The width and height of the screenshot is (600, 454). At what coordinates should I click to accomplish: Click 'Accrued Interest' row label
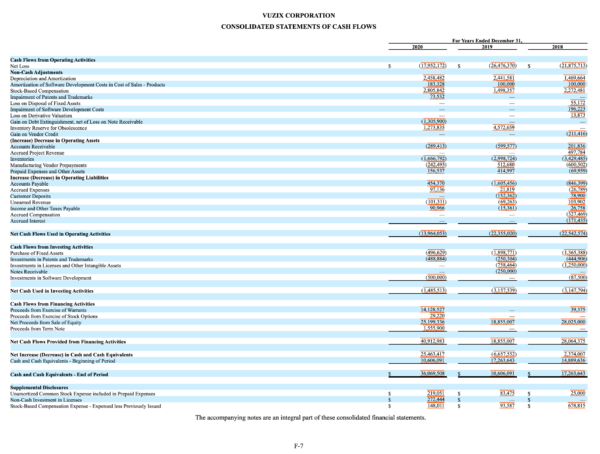(x=28, y=221)
